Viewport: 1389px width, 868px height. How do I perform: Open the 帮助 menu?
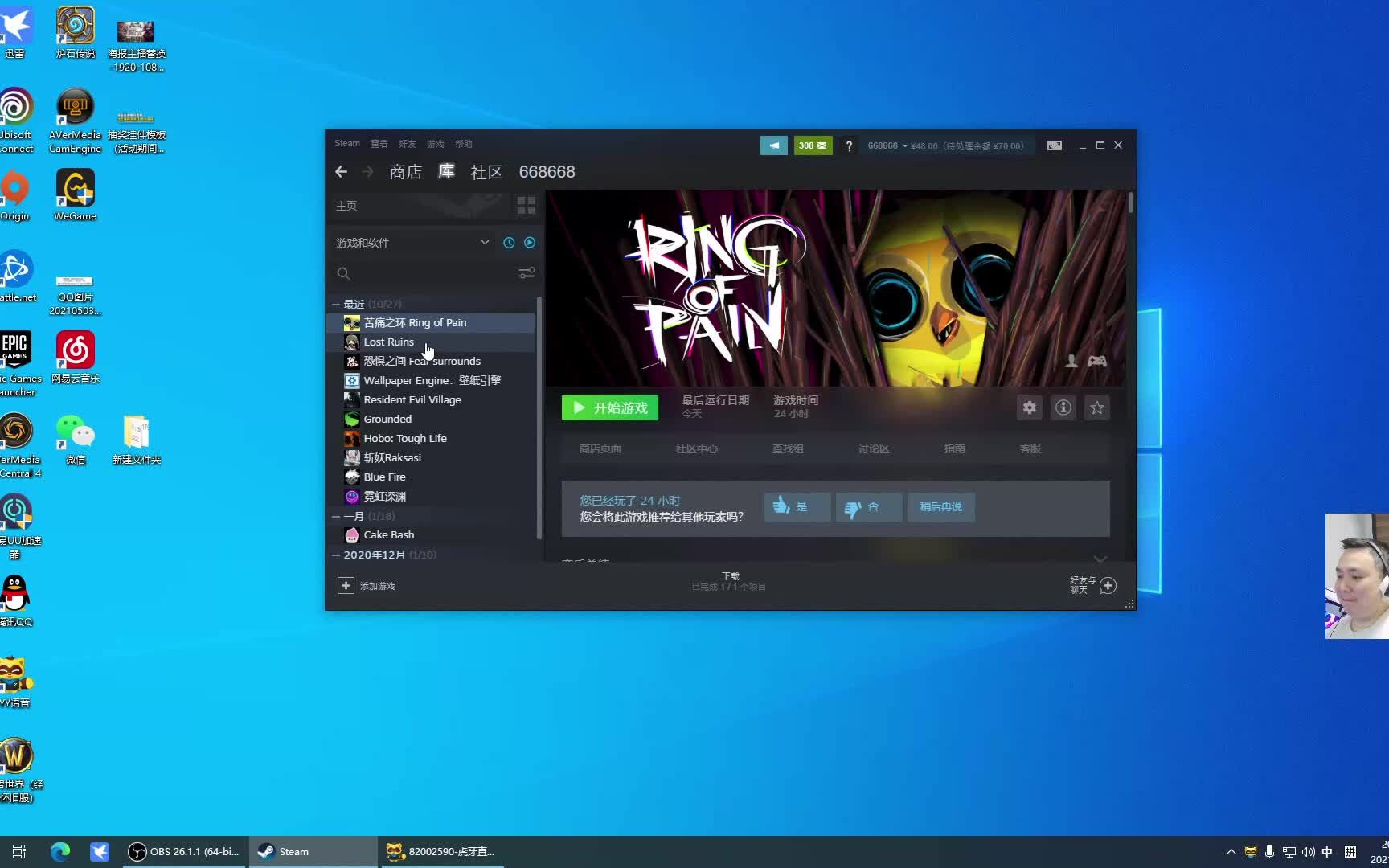(464, 144)
